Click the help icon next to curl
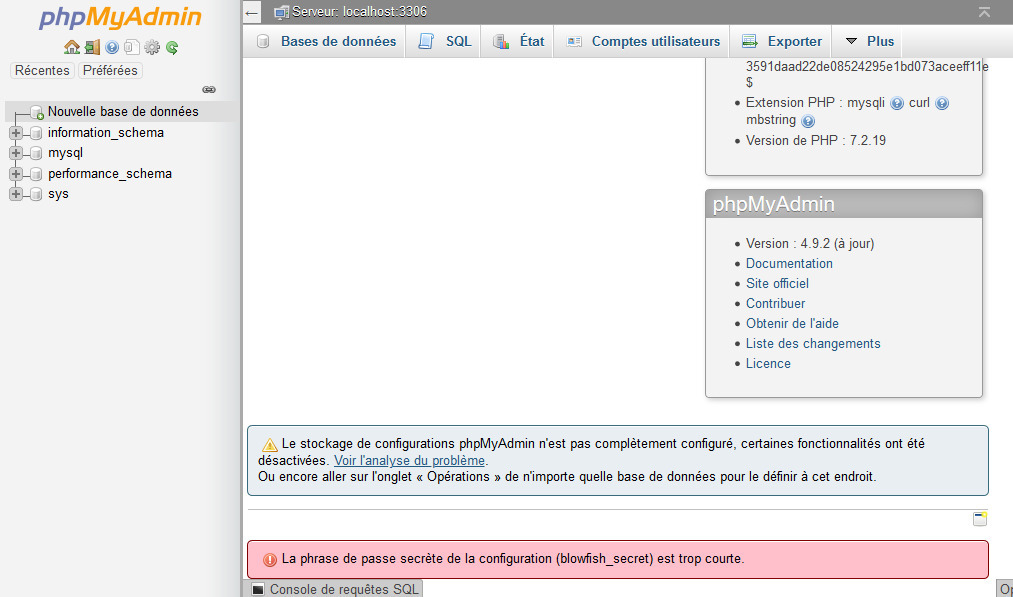Screen dimensions: 1013x597 click(942, 103)
